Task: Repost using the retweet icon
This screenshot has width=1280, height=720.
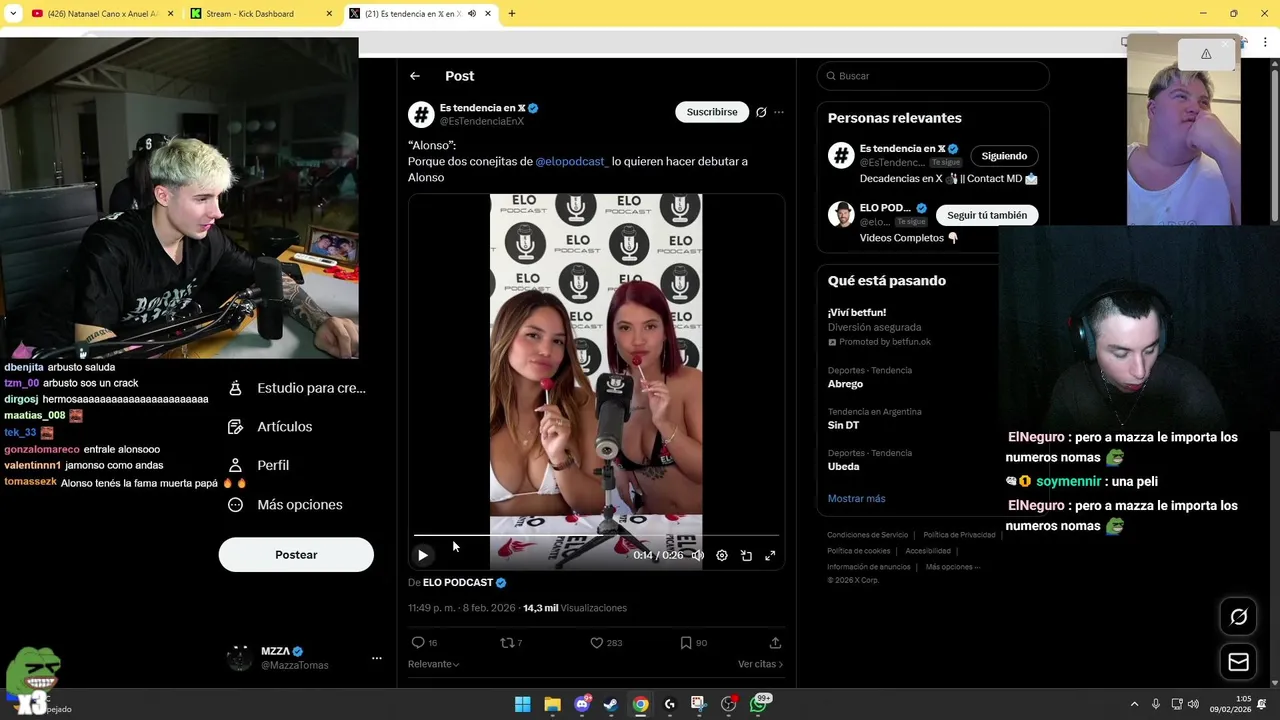Action: [507, 643]
